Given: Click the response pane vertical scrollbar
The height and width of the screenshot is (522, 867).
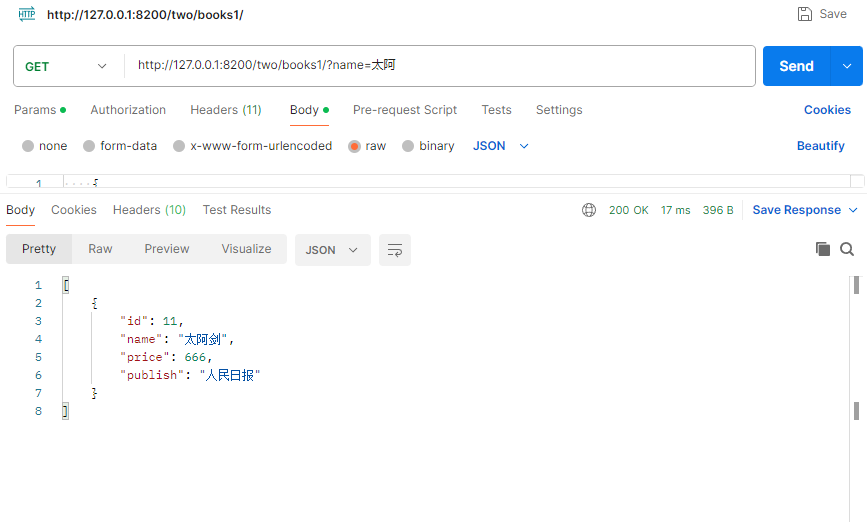Looking at the screenshot, I should click(x=856, y=398).
